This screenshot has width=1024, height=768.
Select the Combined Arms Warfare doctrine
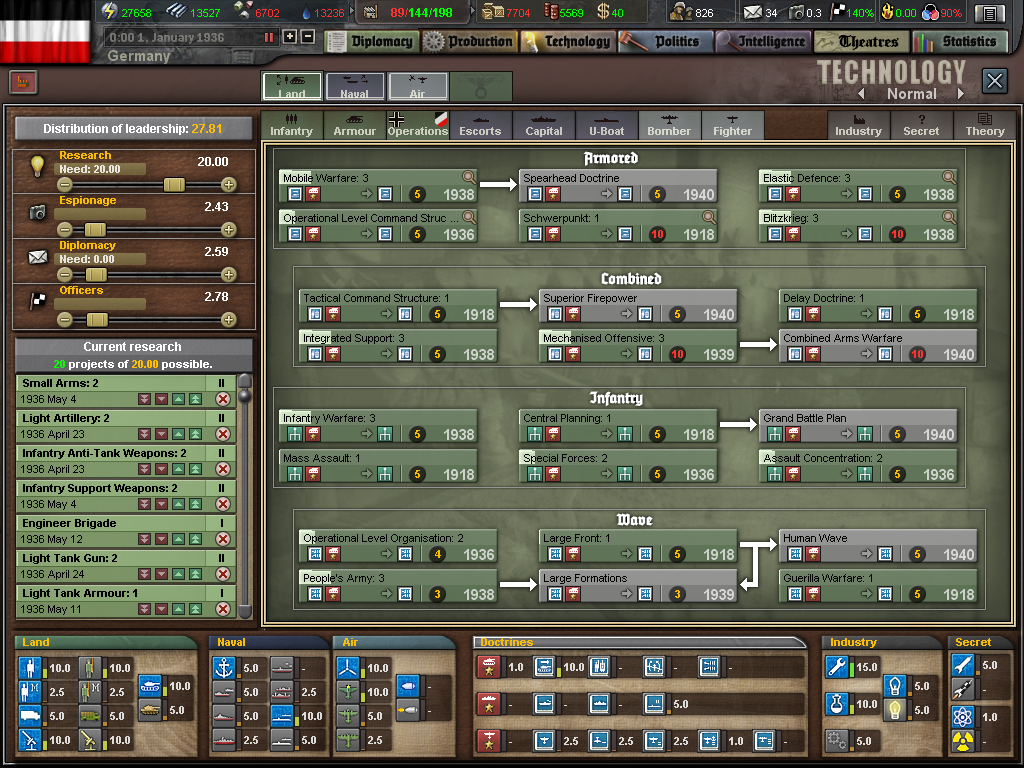point(878,346)
